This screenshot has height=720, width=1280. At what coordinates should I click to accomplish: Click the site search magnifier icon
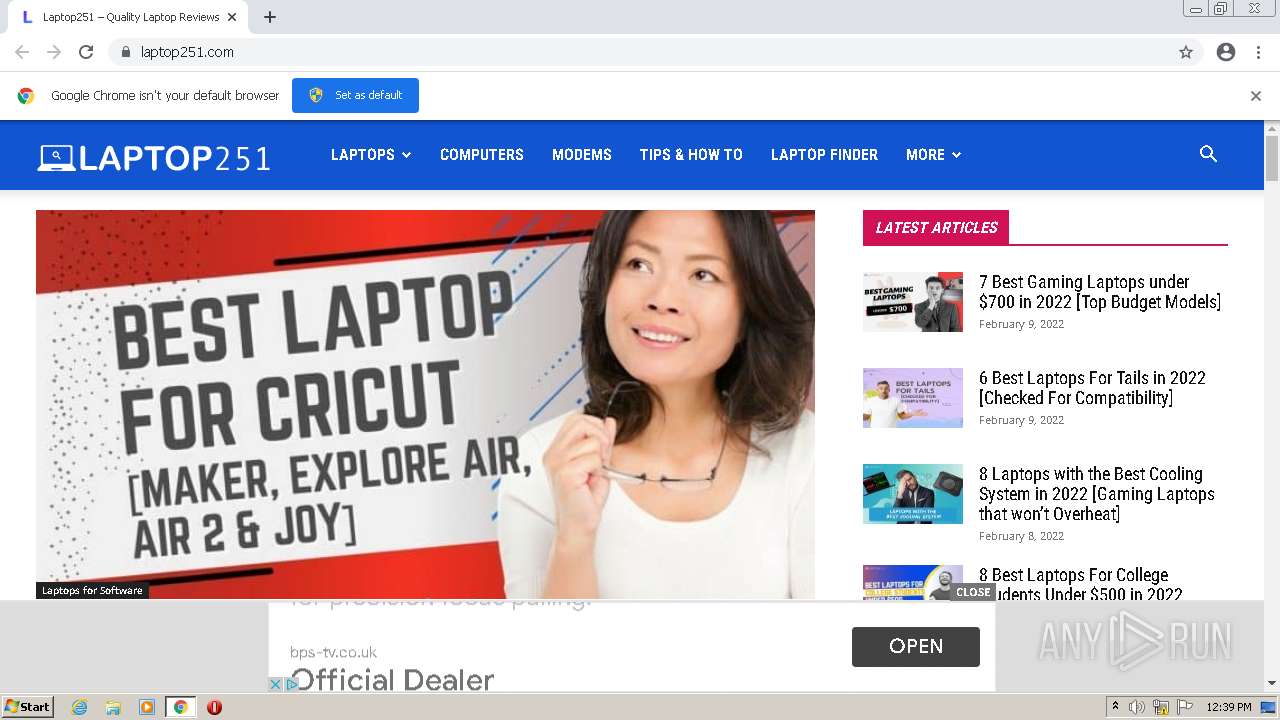point(1208,154)
